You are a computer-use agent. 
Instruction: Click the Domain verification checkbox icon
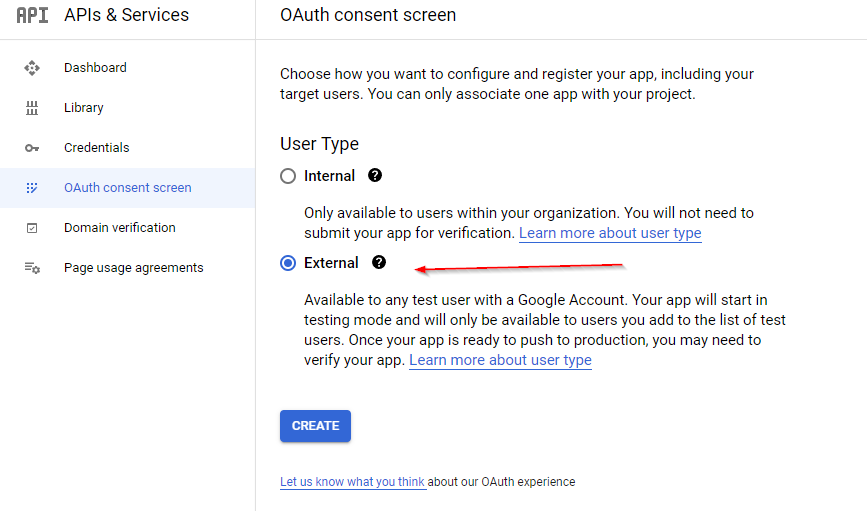(32, 228)
